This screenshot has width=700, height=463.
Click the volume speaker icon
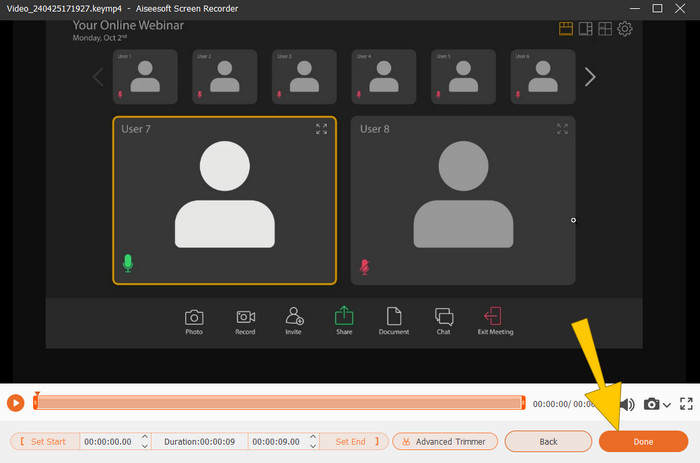tap(628, 405)
